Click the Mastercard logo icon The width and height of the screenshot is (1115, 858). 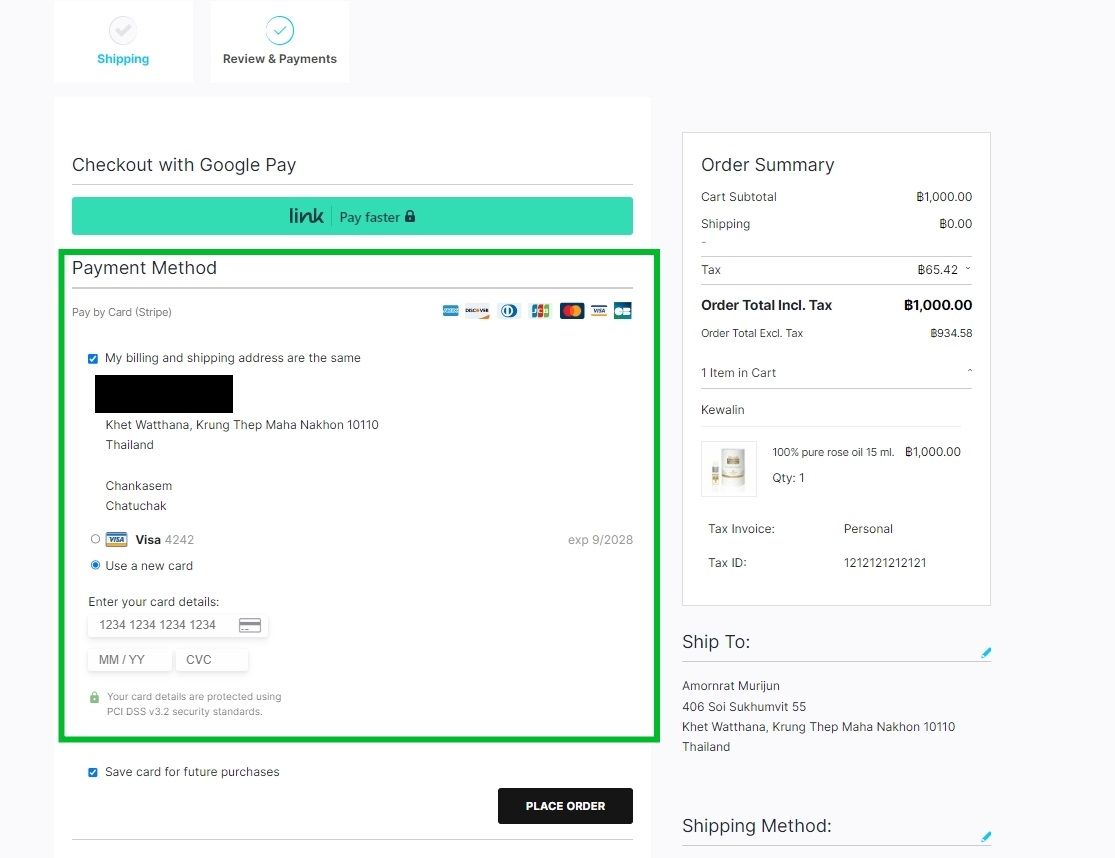572,311
